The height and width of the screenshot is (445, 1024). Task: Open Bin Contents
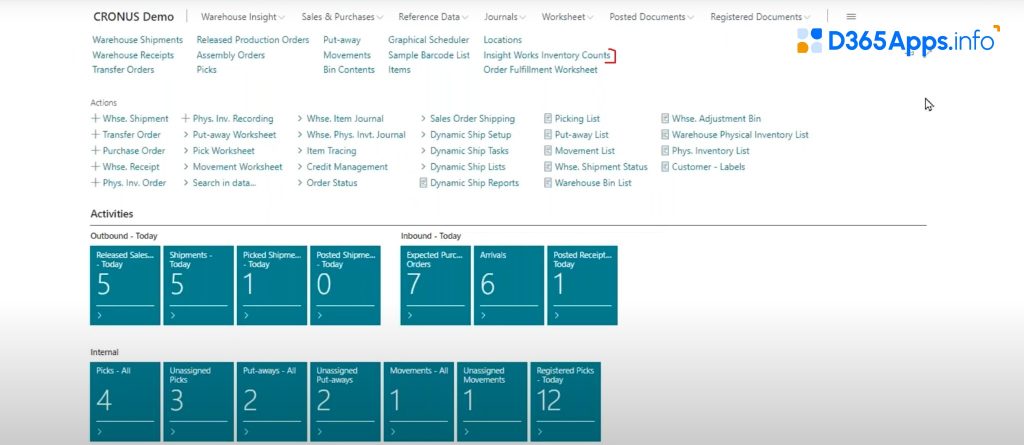coord(349,69)
